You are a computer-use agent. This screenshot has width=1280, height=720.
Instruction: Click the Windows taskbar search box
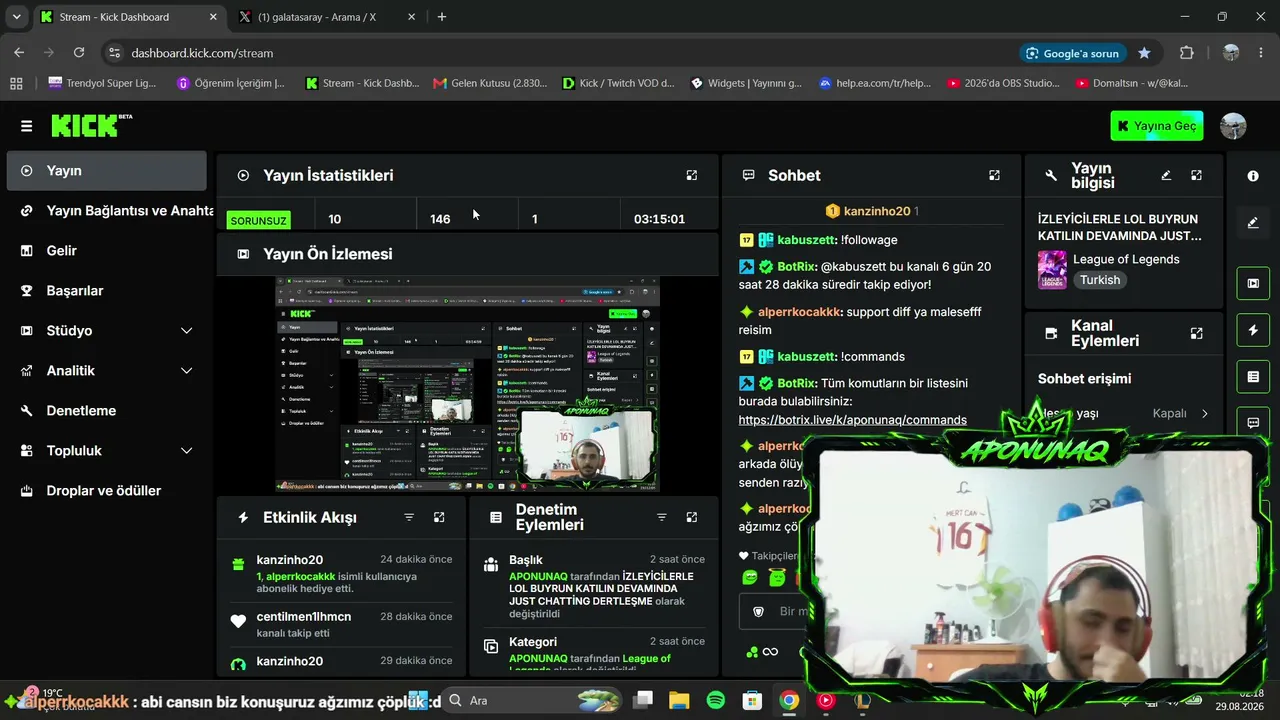coord(533,701)
